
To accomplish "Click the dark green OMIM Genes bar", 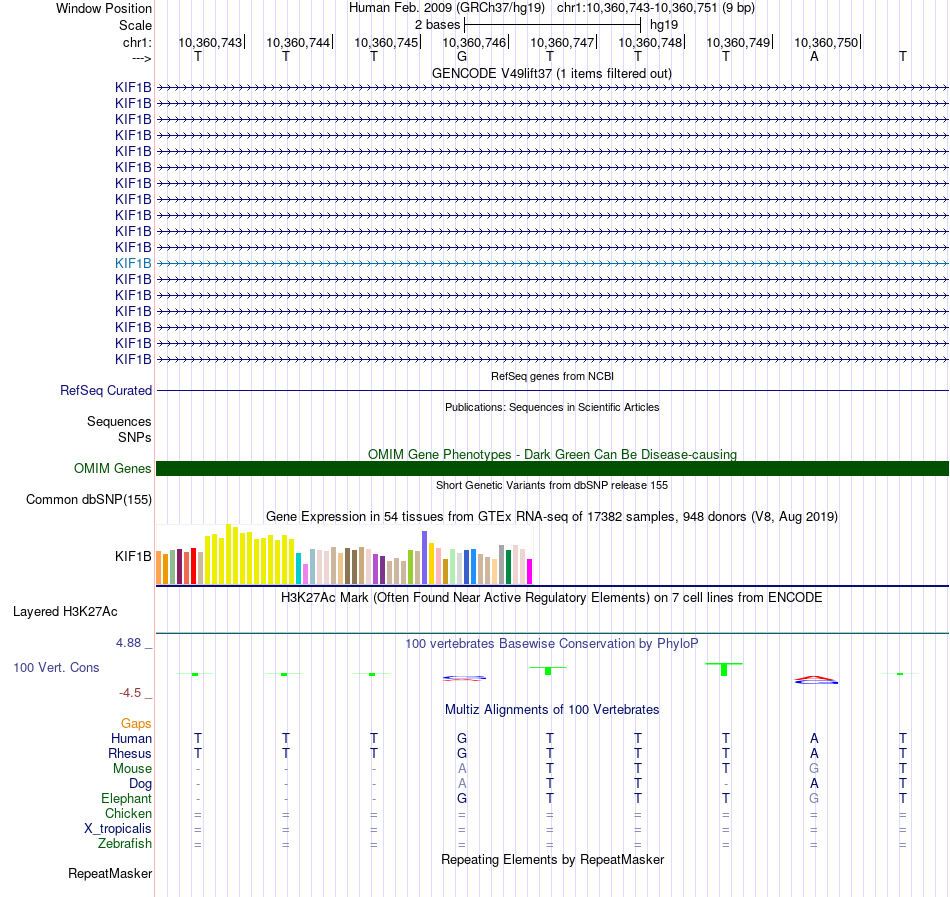I will pos(552,468).
